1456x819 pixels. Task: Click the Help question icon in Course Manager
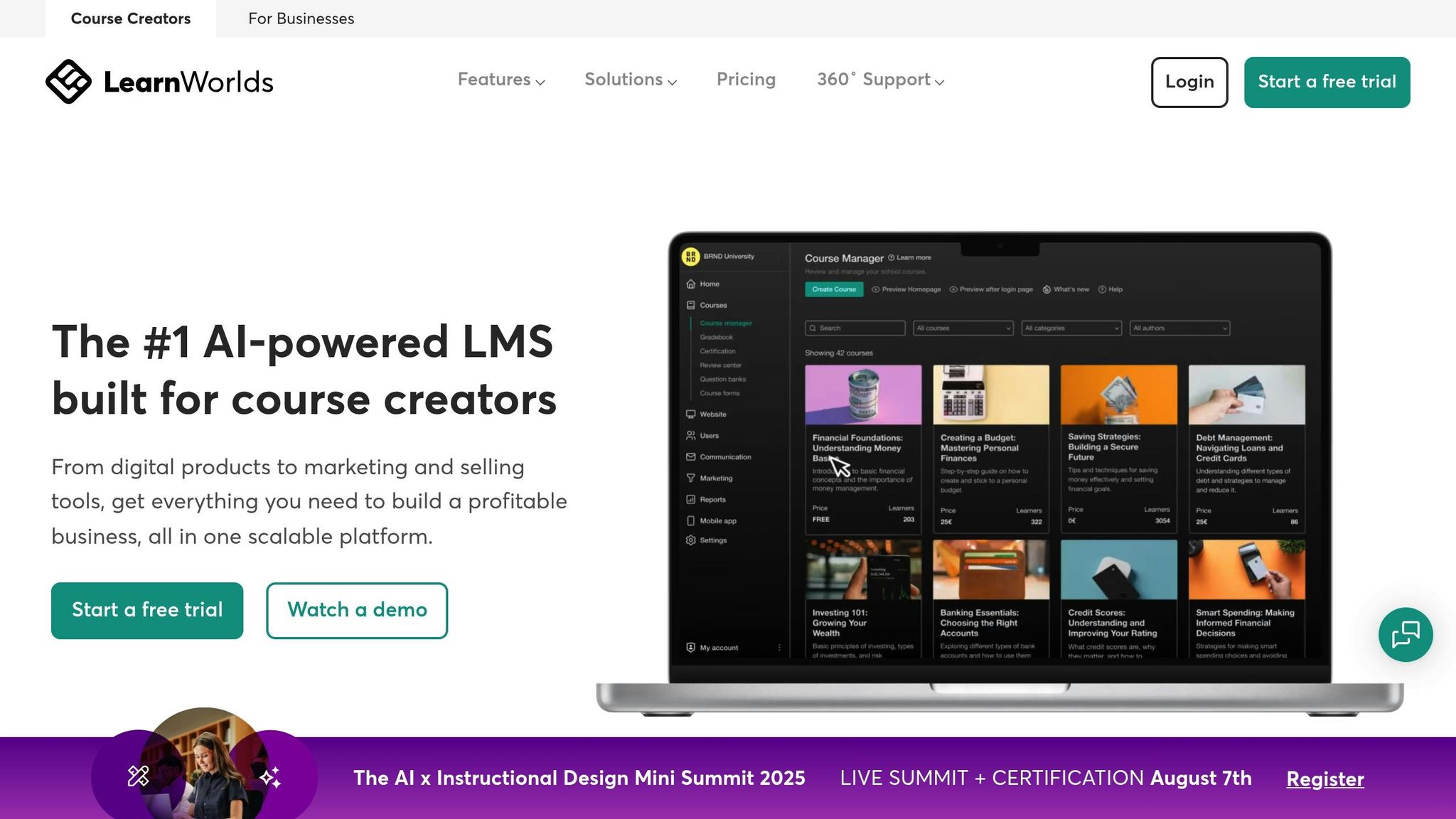point(1102,289)
